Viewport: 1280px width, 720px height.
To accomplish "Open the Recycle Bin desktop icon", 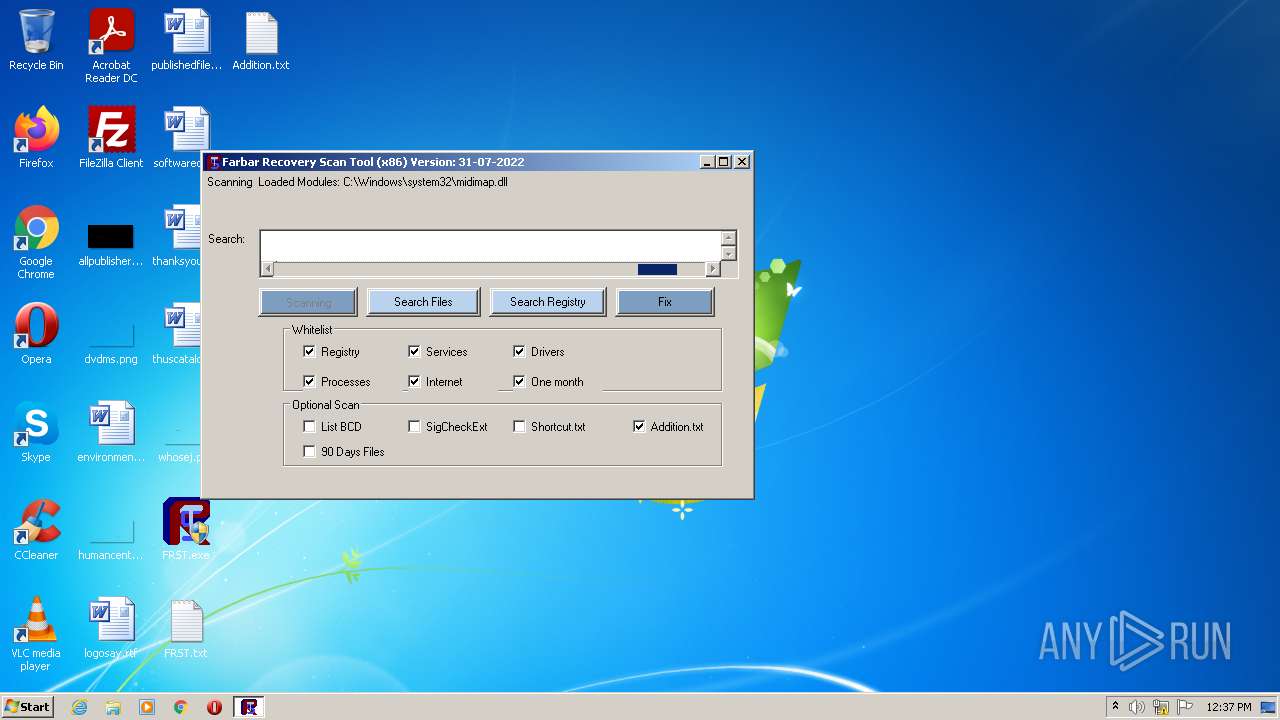I will (x=36, y=40).
